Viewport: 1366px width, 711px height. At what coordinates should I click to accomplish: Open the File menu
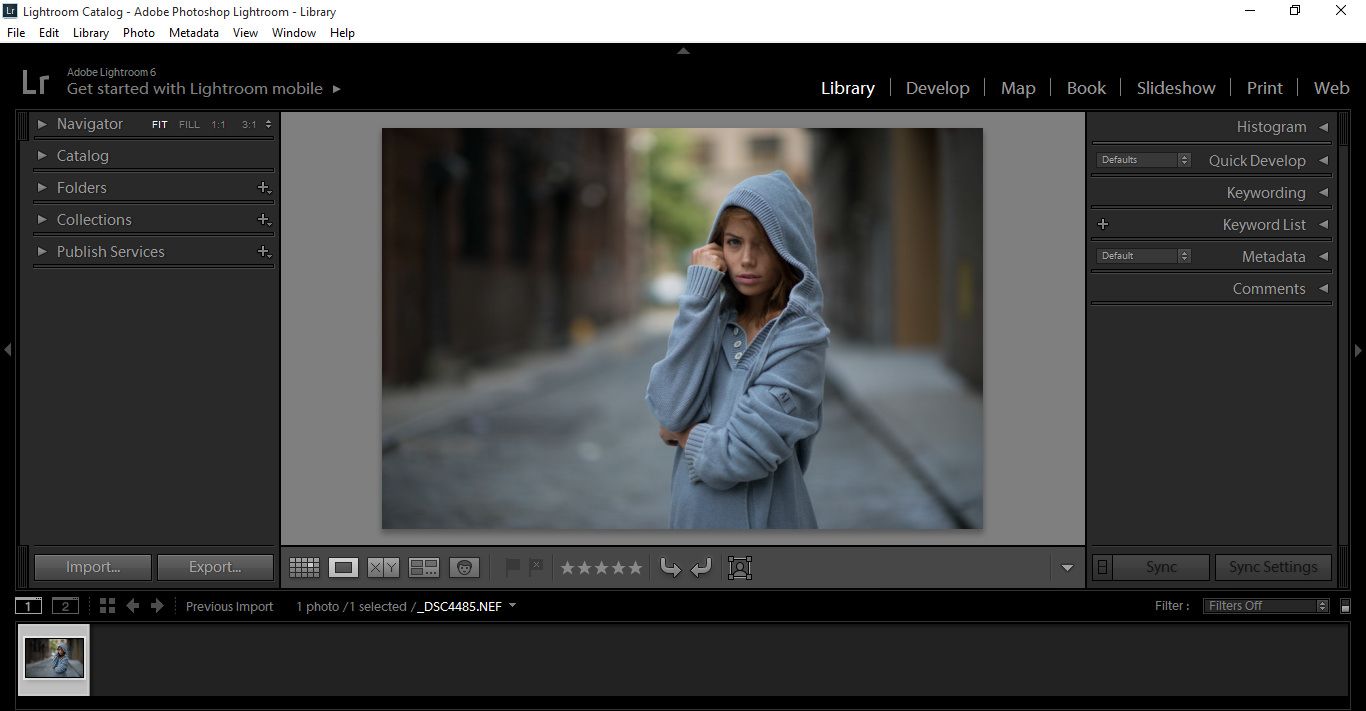16,33
